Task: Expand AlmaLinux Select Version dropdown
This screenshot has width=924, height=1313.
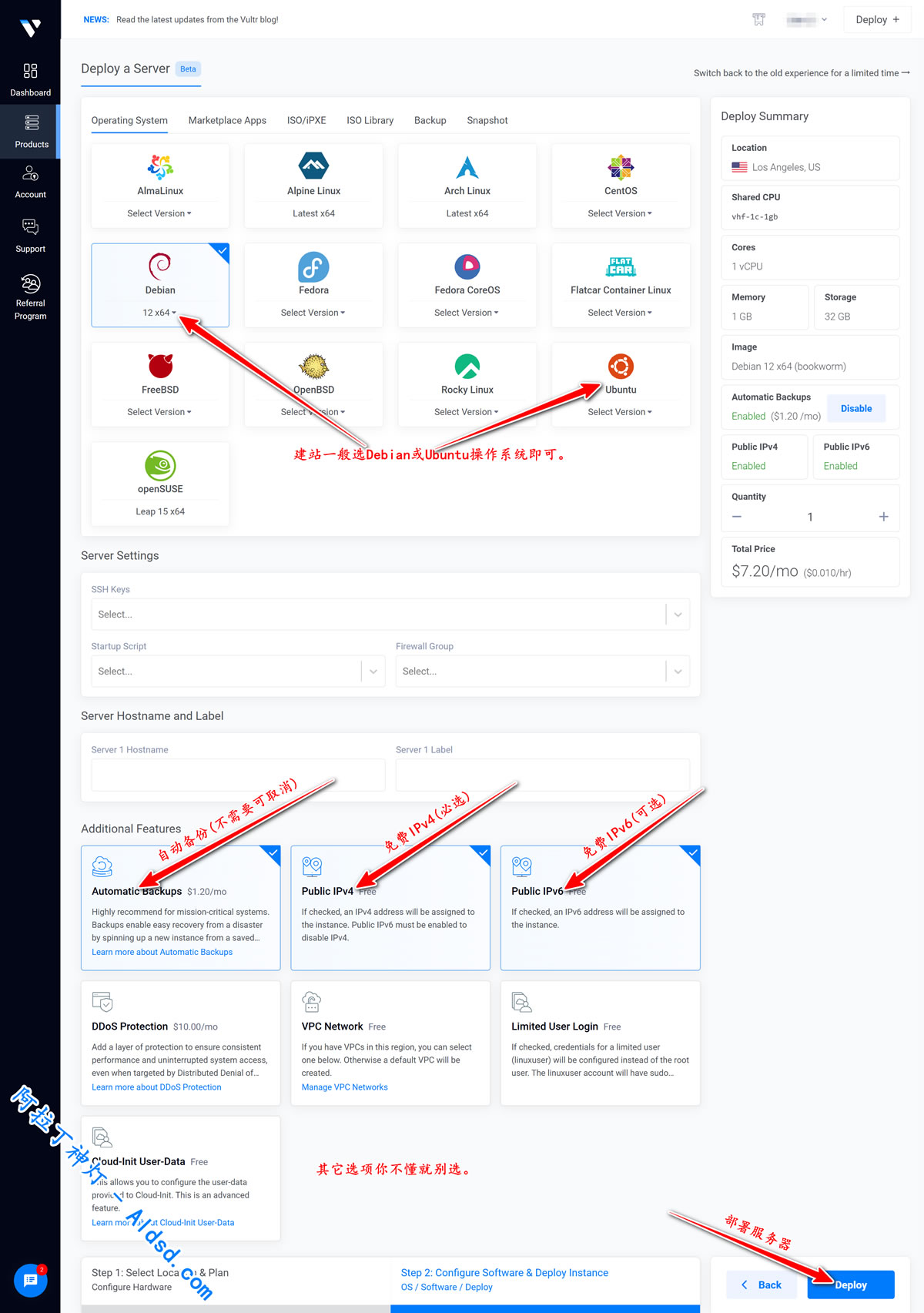Action: (x=159, y=213)
